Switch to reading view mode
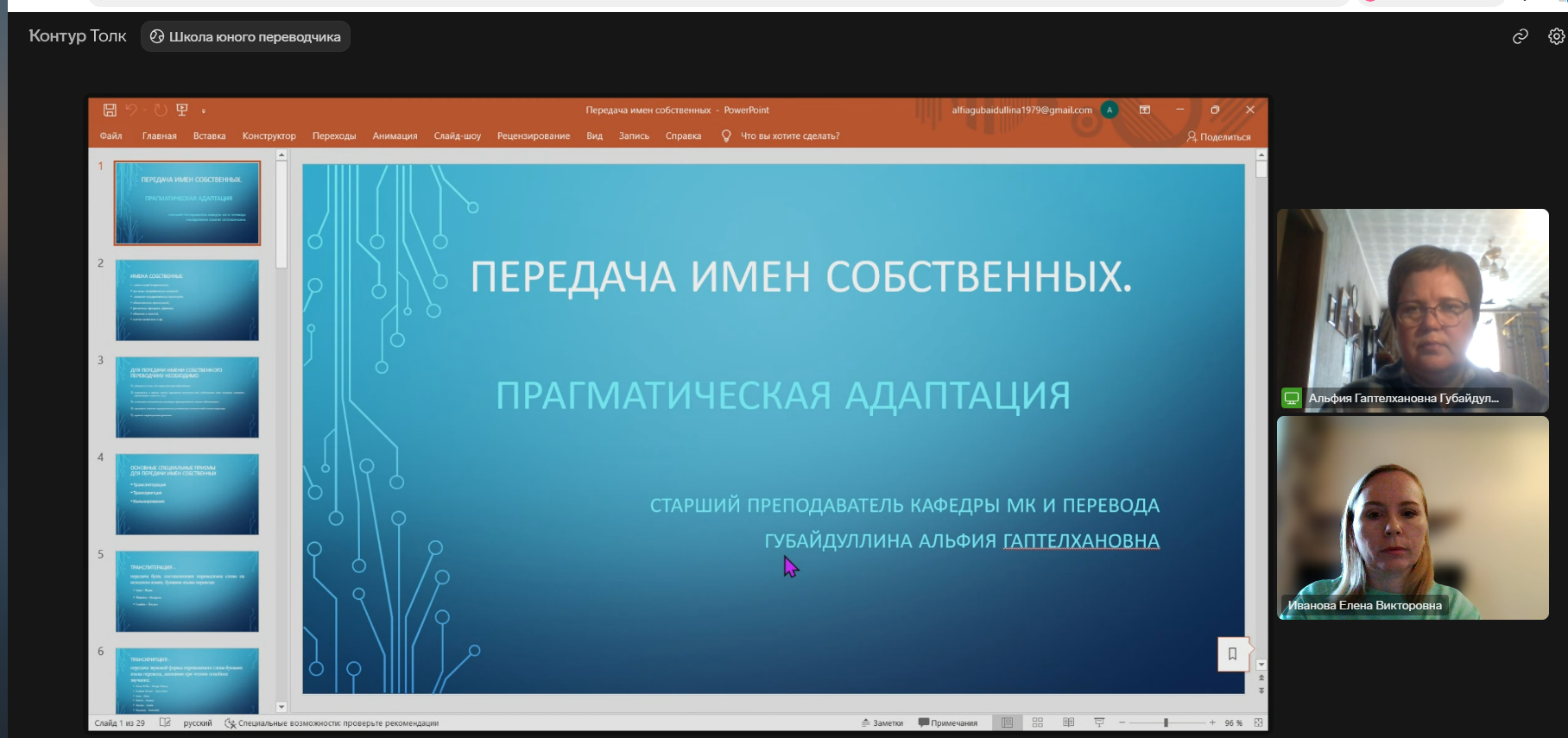This screenshot has height=738, width=1568. (x=1068, y=722)
